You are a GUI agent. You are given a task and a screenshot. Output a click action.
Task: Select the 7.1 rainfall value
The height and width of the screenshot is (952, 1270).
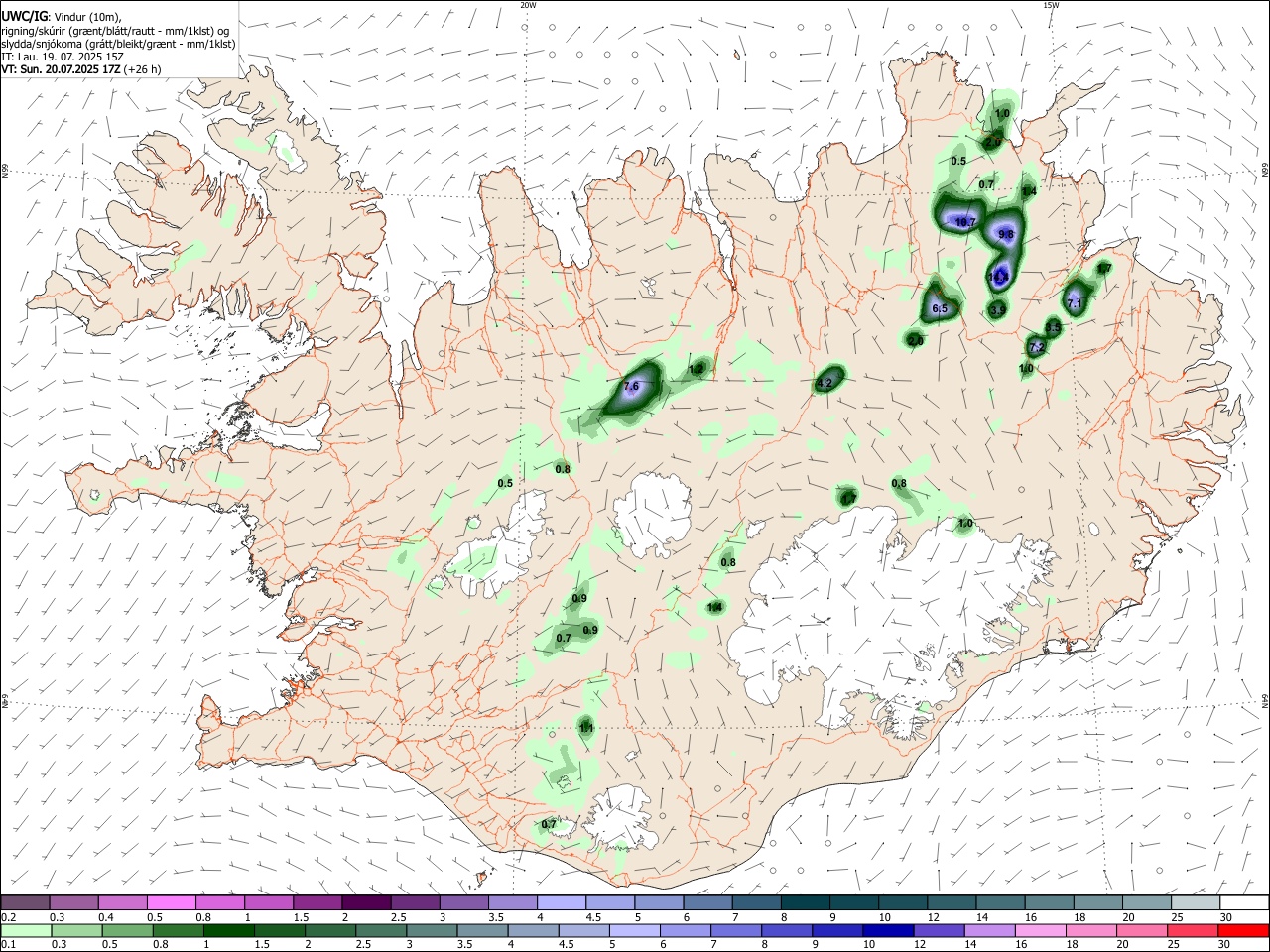(1074, 301)
